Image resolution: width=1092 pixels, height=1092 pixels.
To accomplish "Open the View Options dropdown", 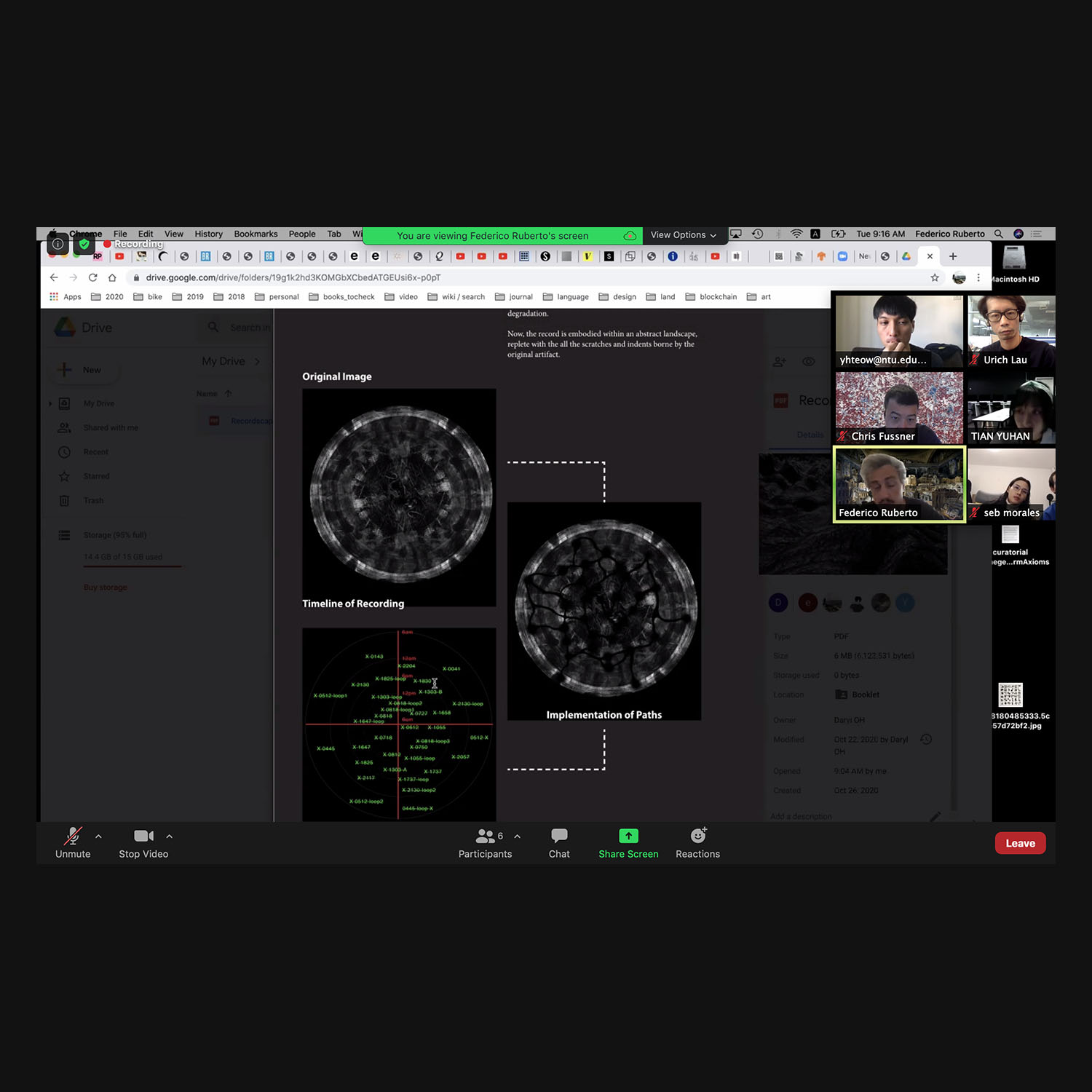I will pyautogui.click(x=683, y=235).
